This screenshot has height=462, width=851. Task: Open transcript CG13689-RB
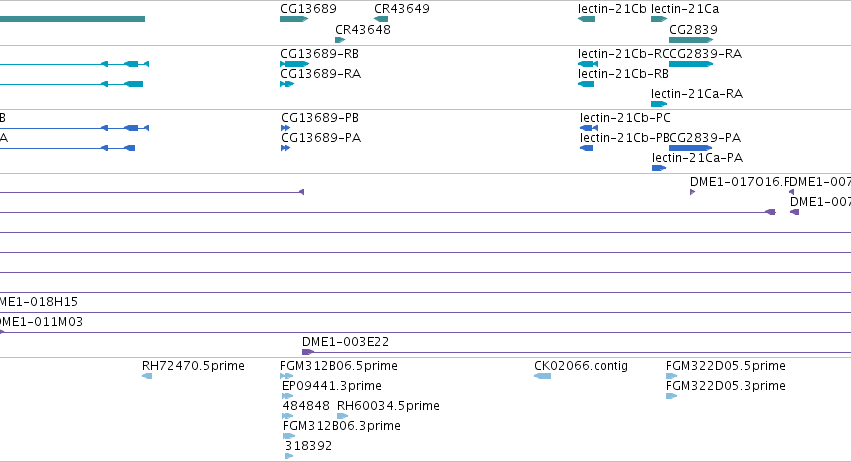(x=319, y=53)
